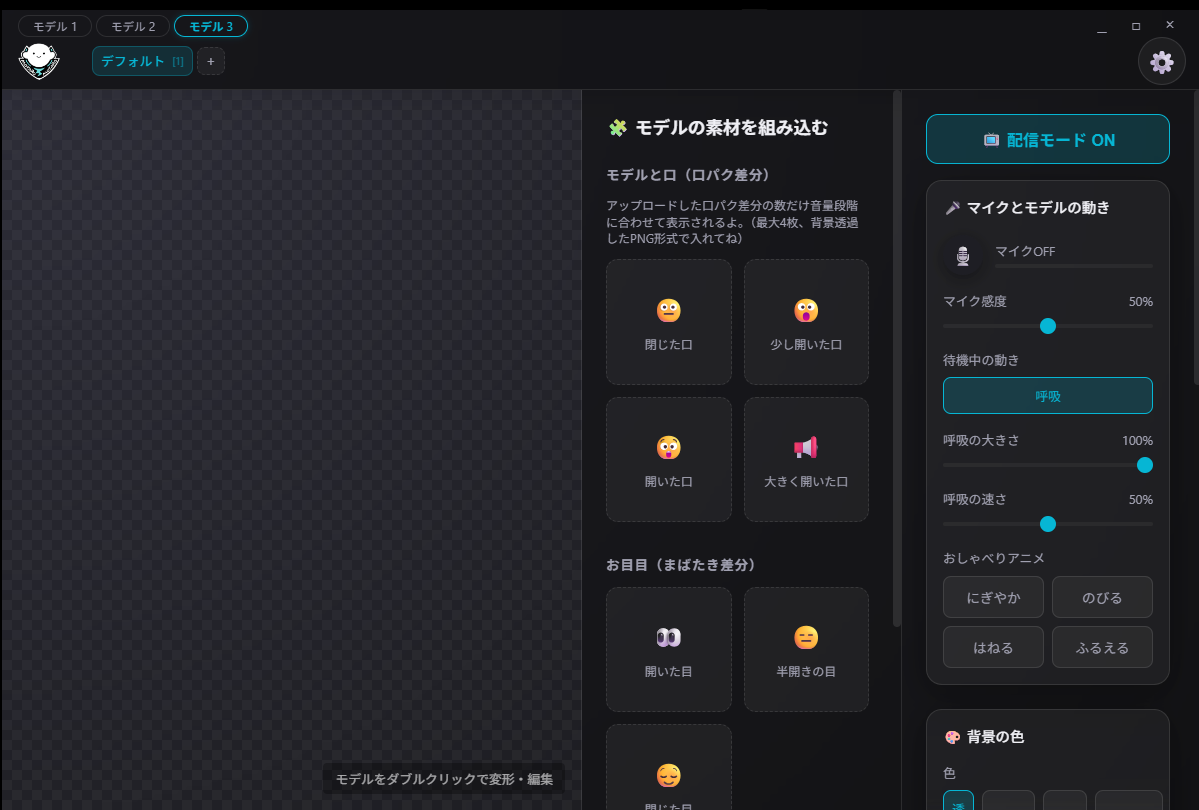Click the おしゃべりアニメ label

[993, 558]
